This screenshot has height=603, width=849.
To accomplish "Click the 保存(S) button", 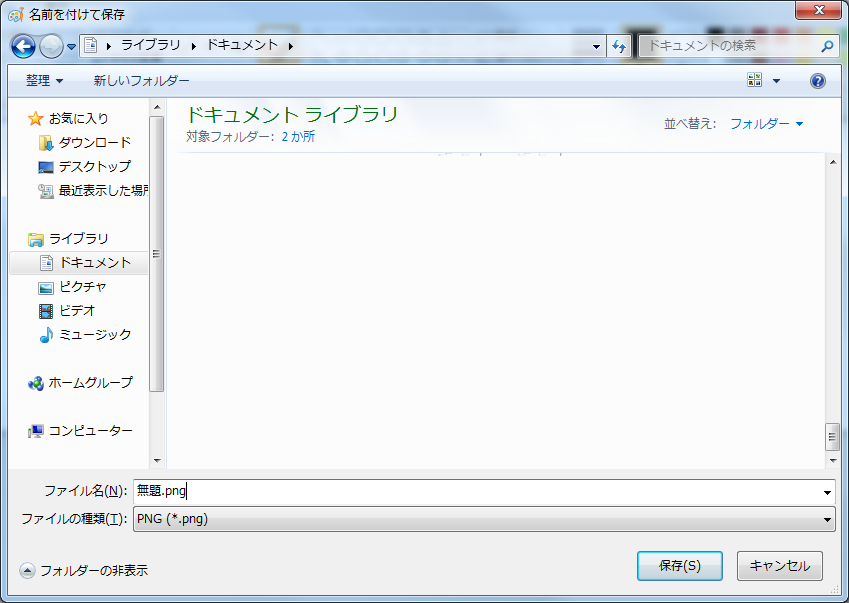I will pos(680,566).
